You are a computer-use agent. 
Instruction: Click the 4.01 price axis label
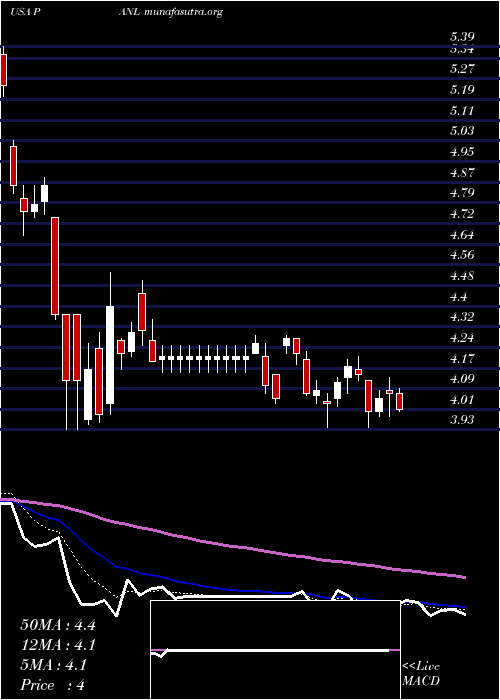462,400
